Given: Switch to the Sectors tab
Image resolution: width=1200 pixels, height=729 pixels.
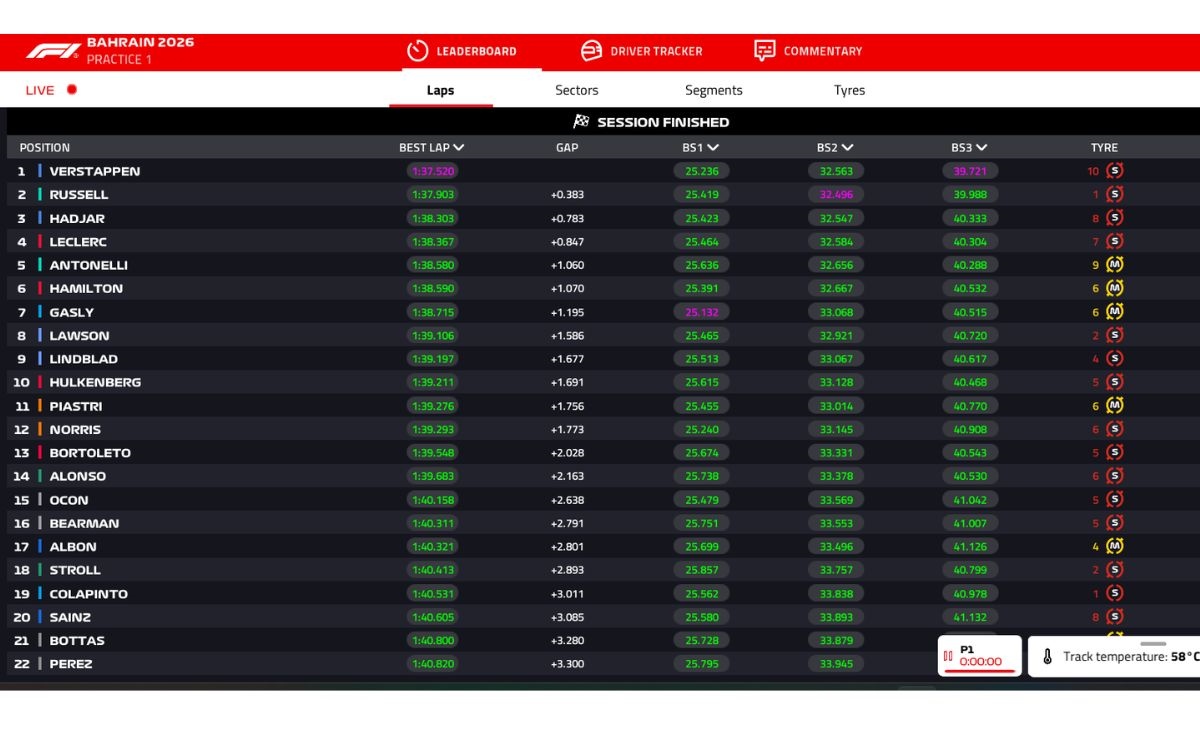Looking at the screenshot, I should [x=577, y=90].
